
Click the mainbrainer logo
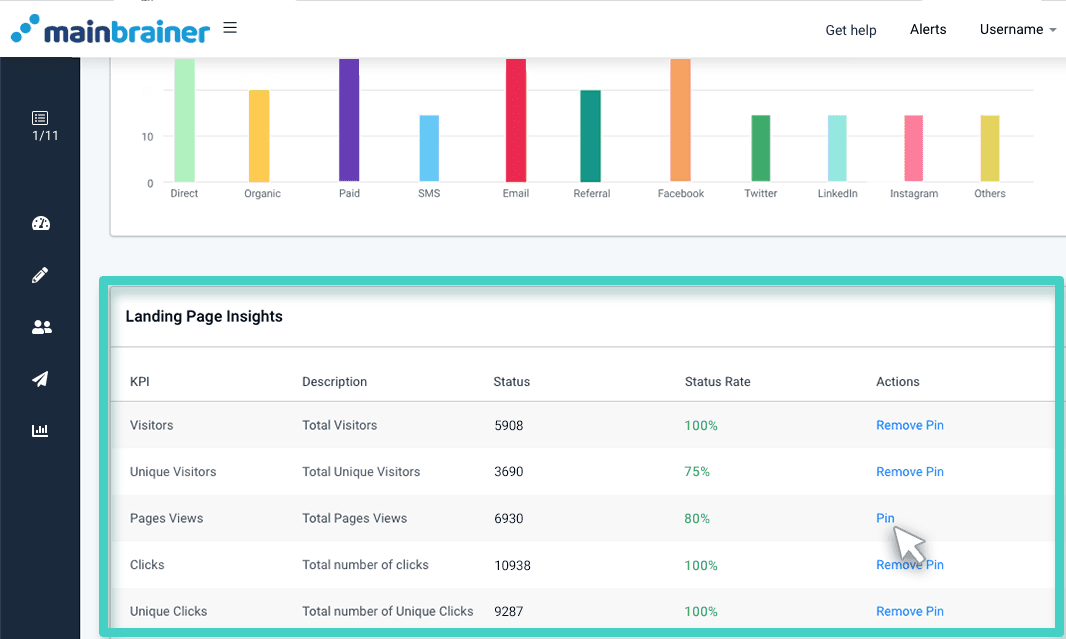110,29
